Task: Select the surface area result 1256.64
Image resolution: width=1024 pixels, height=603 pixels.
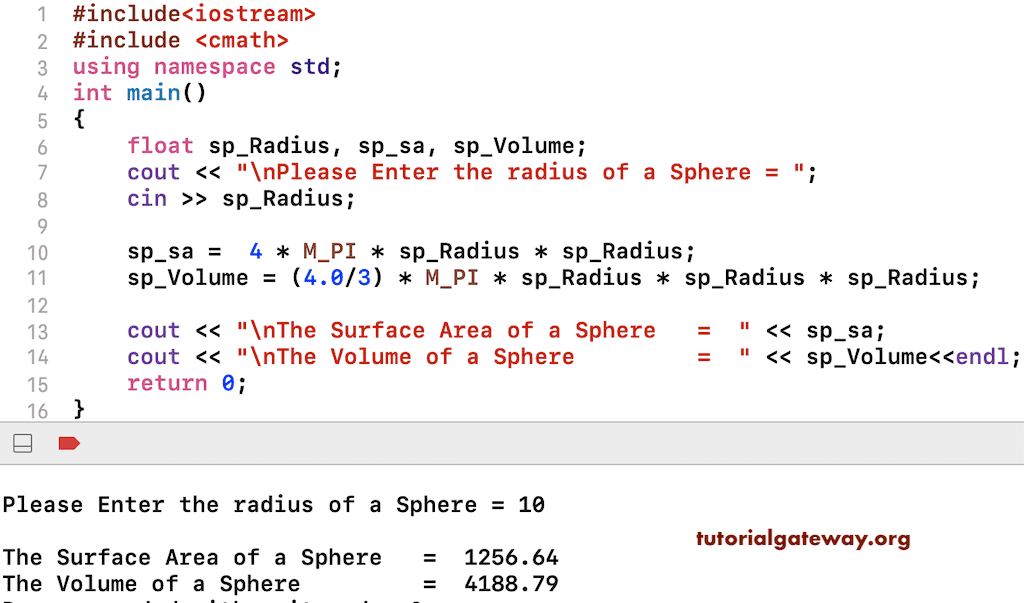Action: click(x=510, y=557)
